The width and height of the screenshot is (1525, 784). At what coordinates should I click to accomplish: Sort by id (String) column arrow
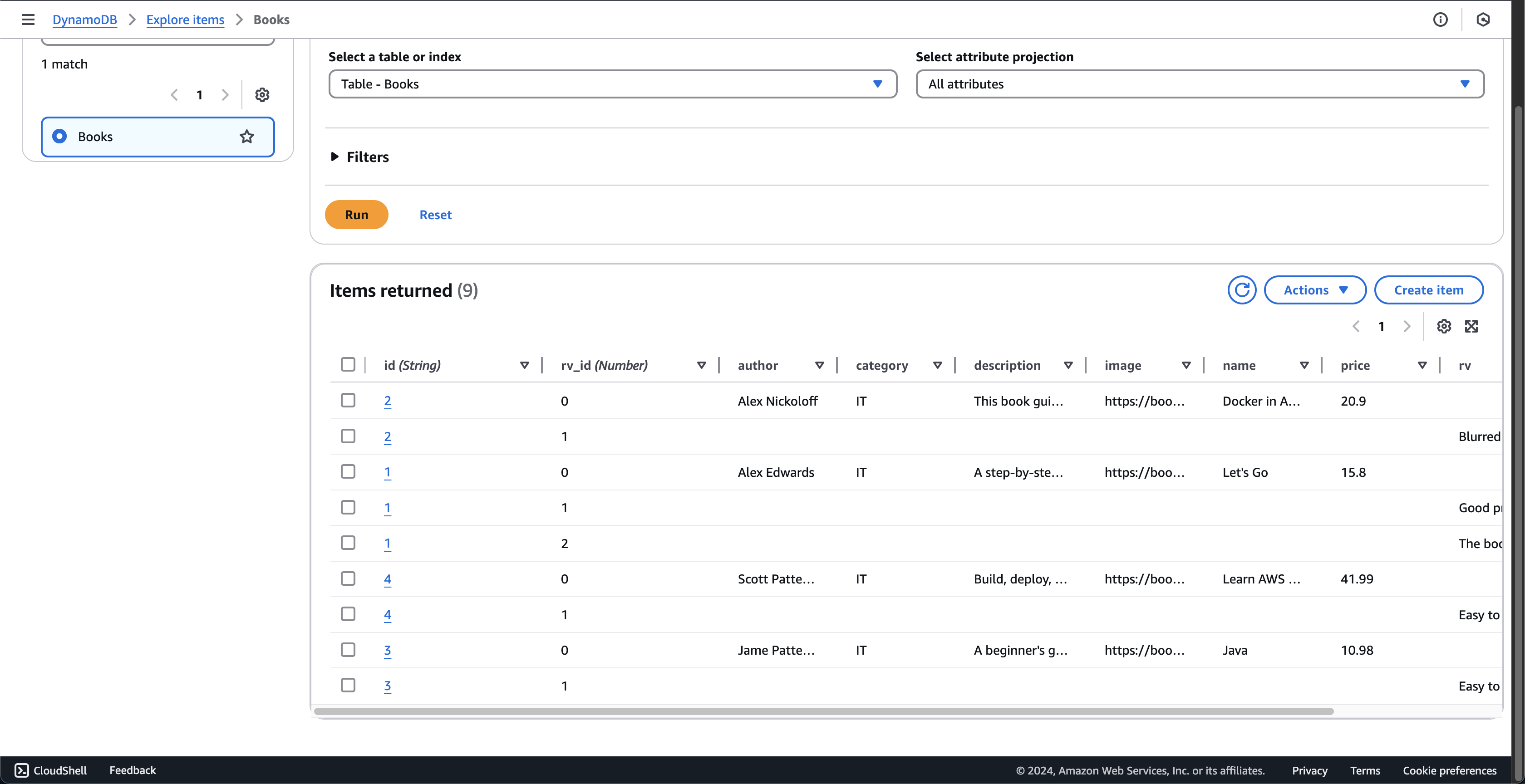[x=525, y=365]
